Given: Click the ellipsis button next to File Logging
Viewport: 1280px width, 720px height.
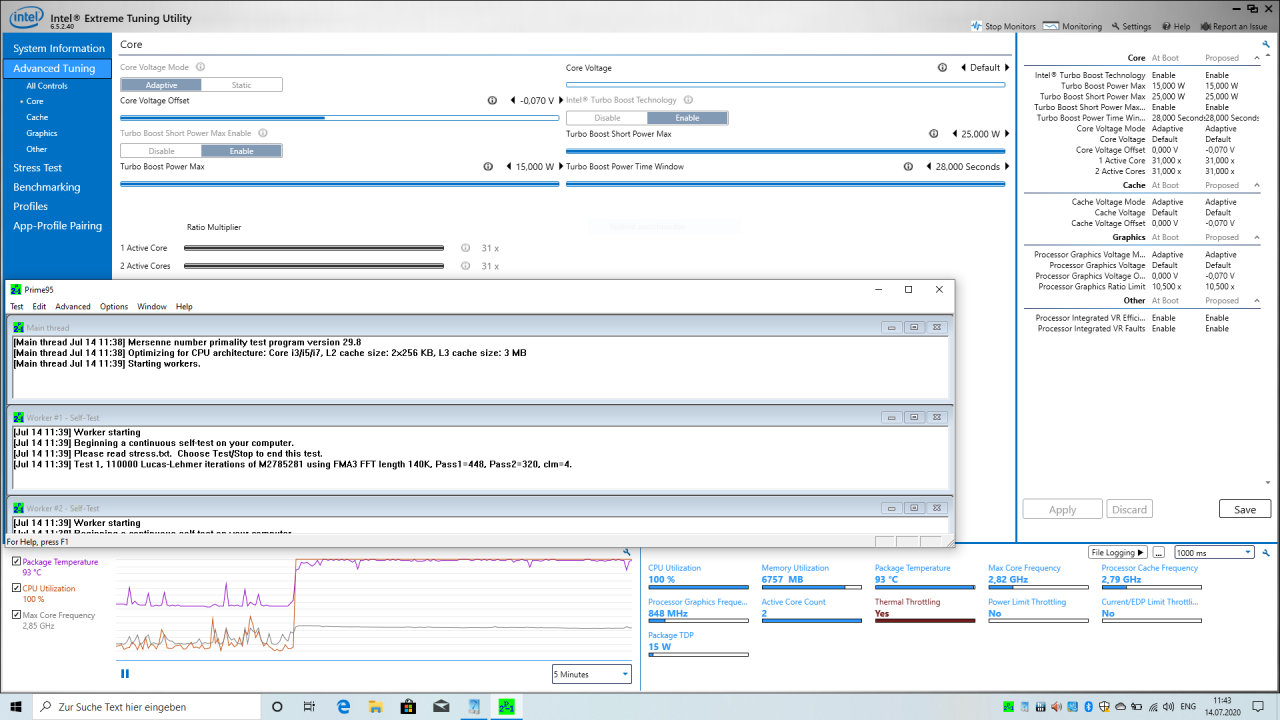Looking at the screenshot, I should click(1159, 552).
